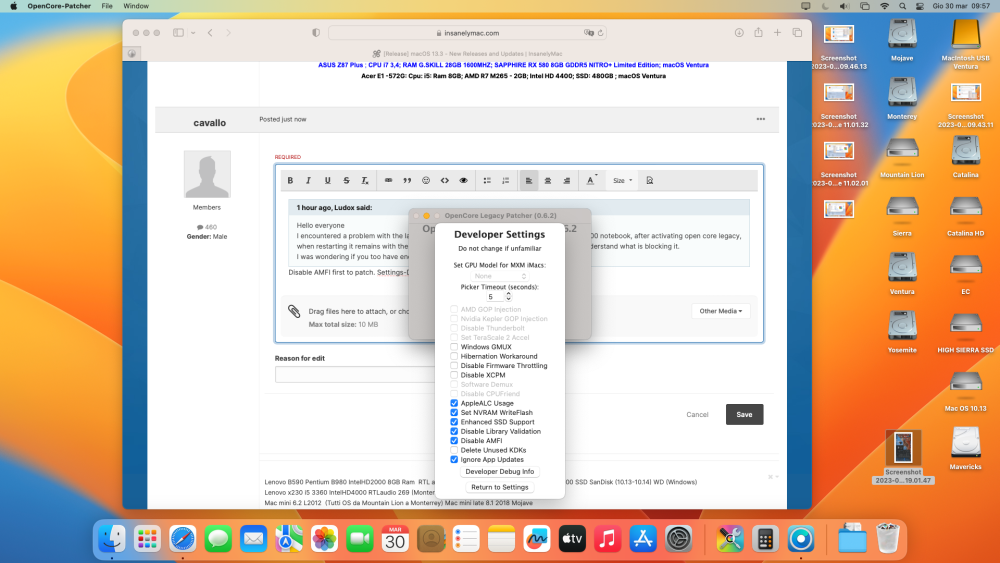Insert bulleted list in editor

click(487, 180)
